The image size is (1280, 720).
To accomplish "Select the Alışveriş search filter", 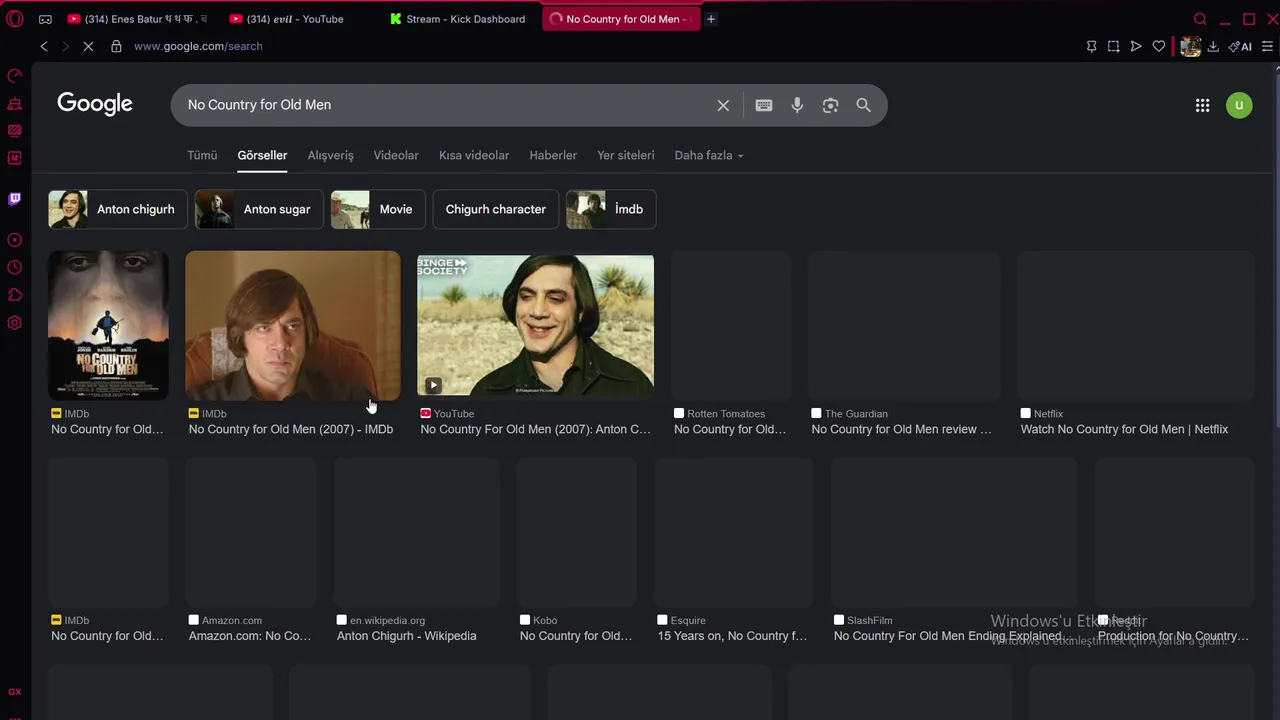I will 330,155.
